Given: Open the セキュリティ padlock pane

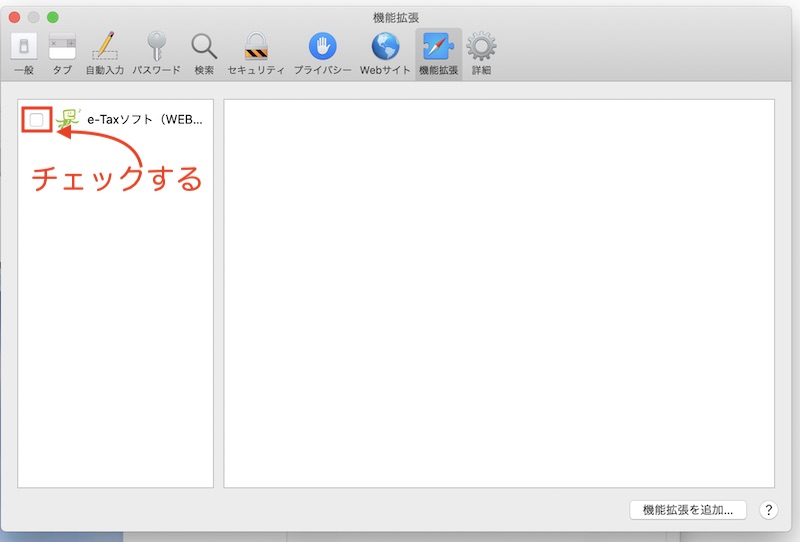Looking at the screenshot, I should (256, 54).
